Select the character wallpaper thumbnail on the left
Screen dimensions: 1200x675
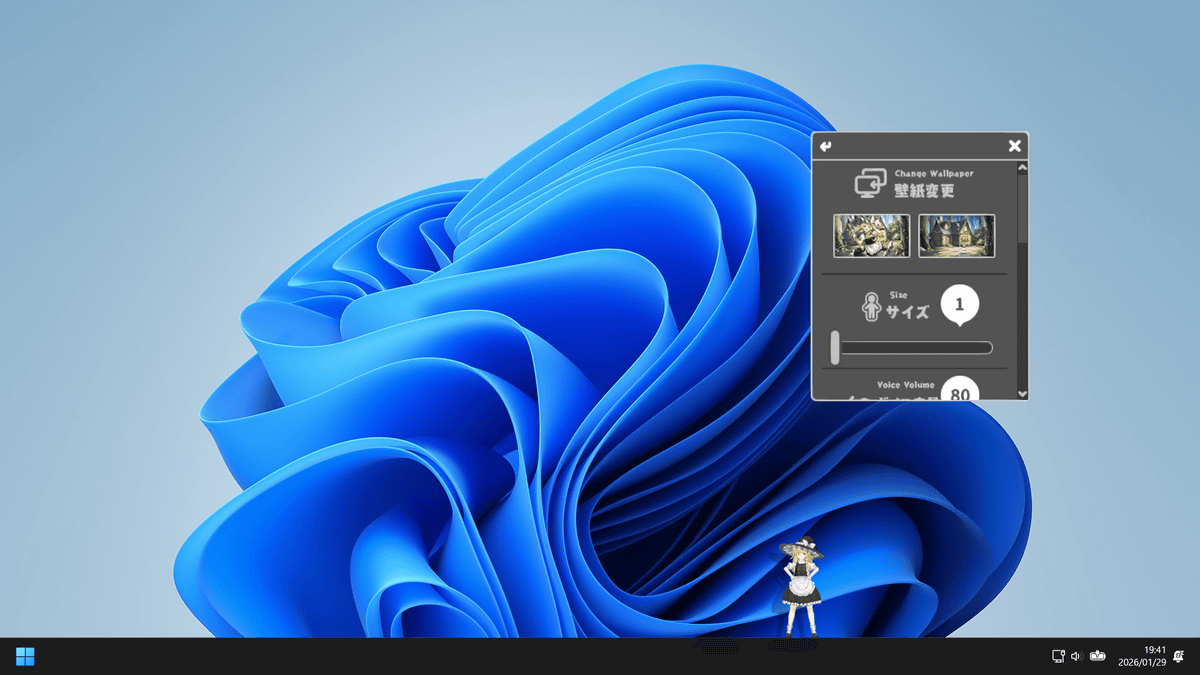tap(872, 236)
